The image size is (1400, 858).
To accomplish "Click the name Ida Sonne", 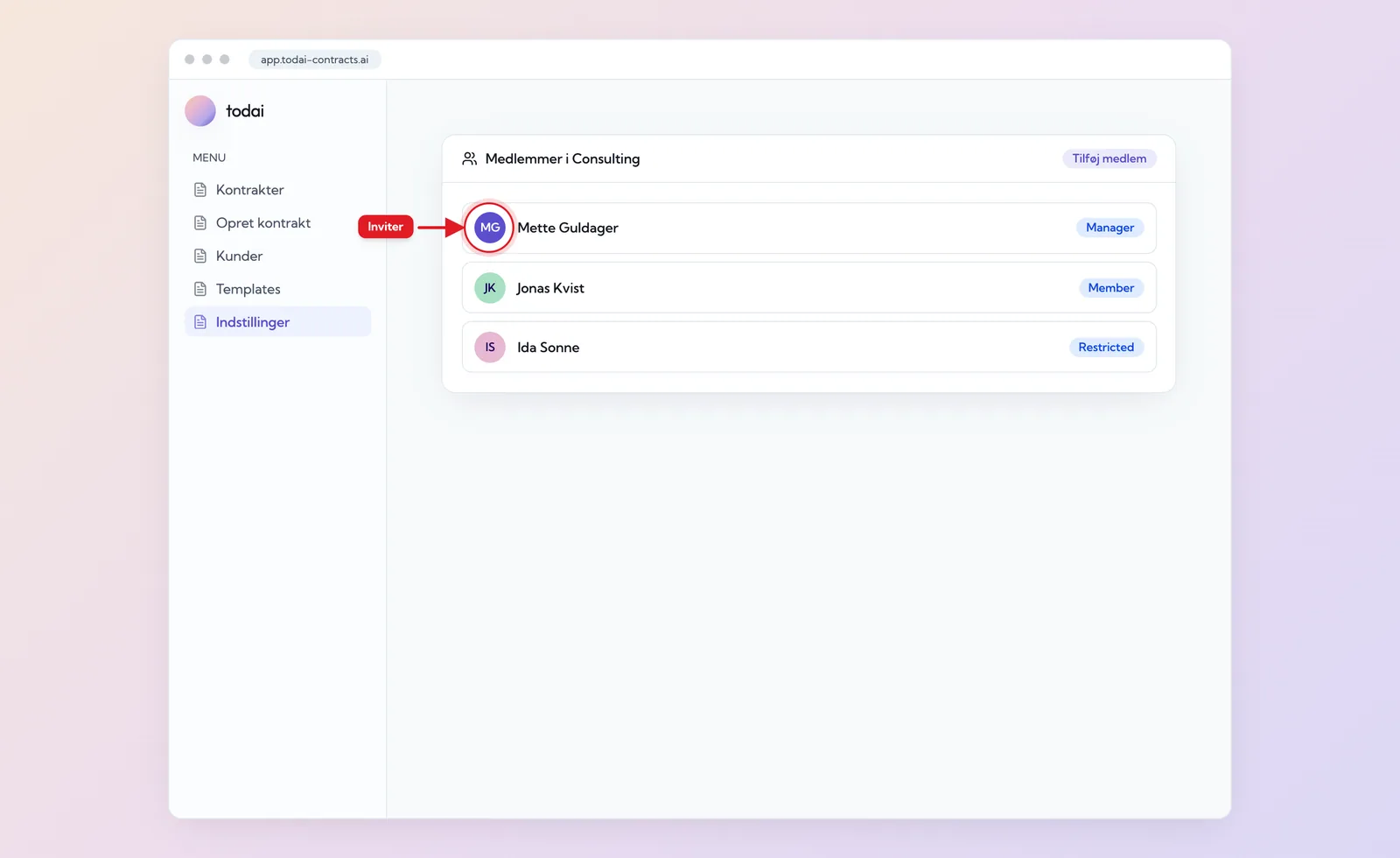I will point(549,348).
